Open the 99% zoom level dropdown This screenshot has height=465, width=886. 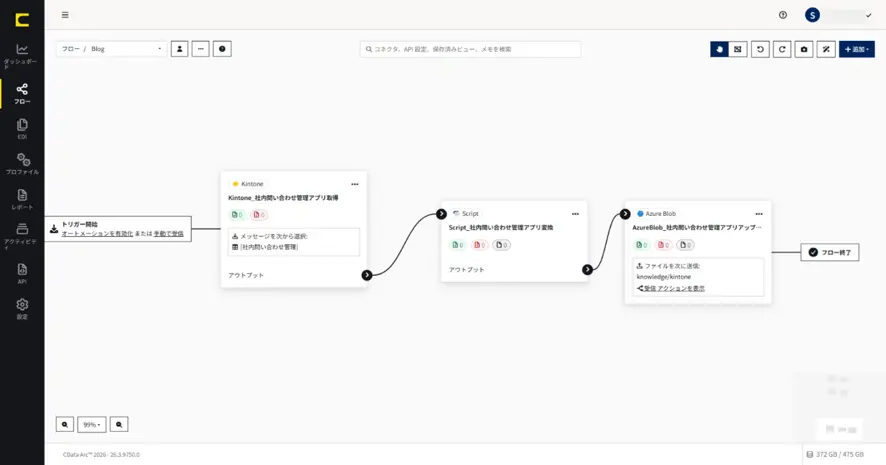click(x=92, y=424)
